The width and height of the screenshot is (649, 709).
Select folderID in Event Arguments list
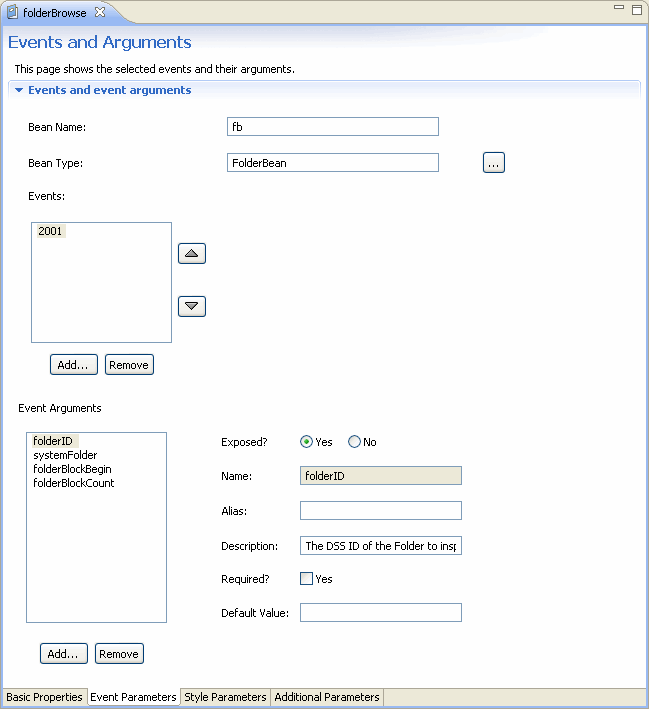(x=53, y=441)
